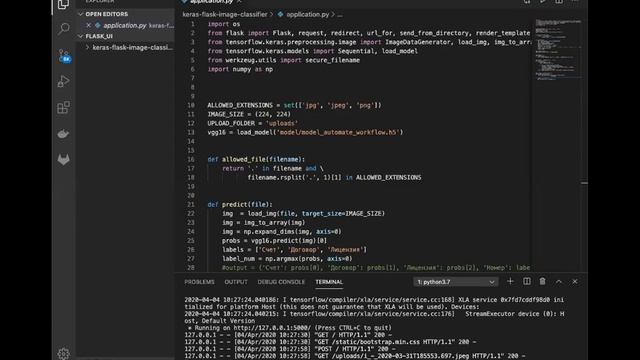Viewport: 640px width, 360px height.
Task: Open the GitLab view icon
Action: click(63, 160)
